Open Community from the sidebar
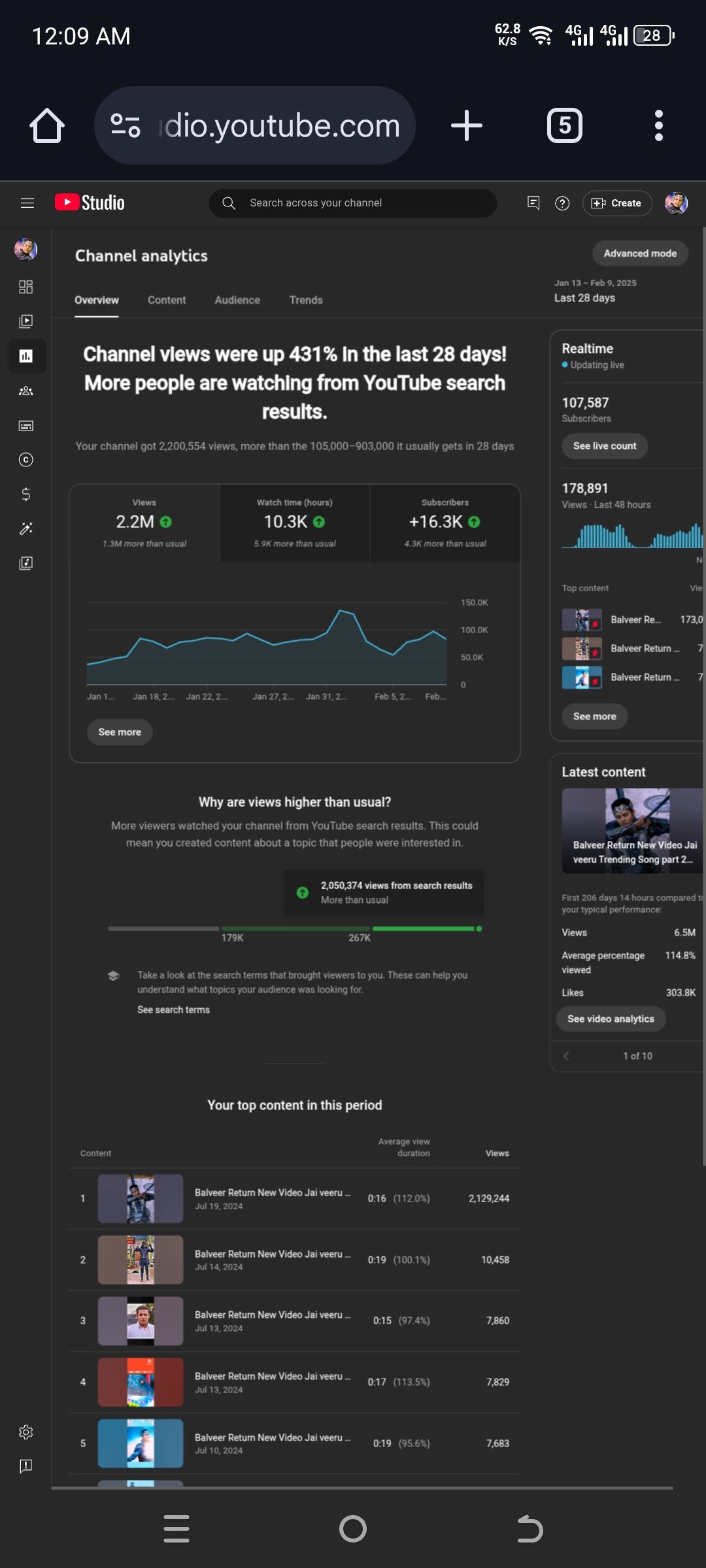Image resolution: width=706 pixels, height=1568 pixels. pyautogui.click(x=26, y=391)
